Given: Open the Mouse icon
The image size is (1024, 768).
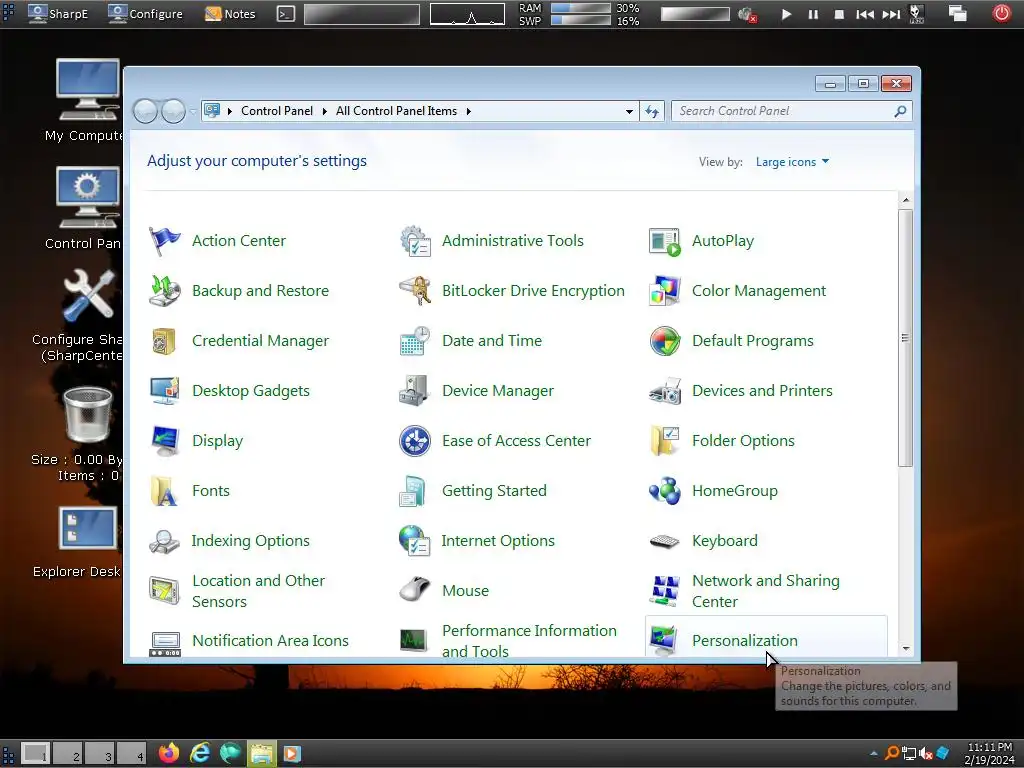Looking at the screenshot, I should coord(415,590).
